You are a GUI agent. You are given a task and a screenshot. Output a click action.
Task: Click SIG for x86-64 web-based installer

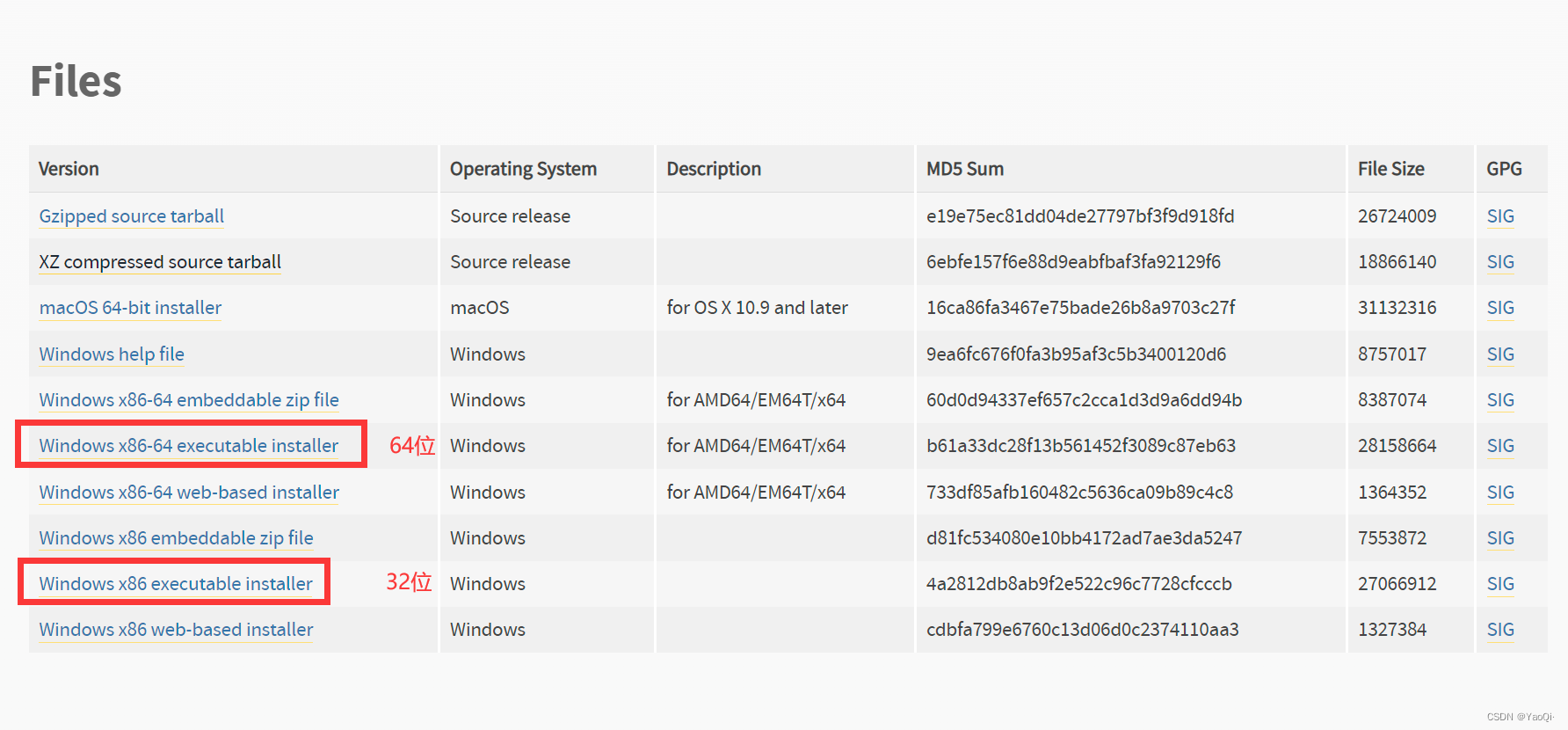(1500, 493)
